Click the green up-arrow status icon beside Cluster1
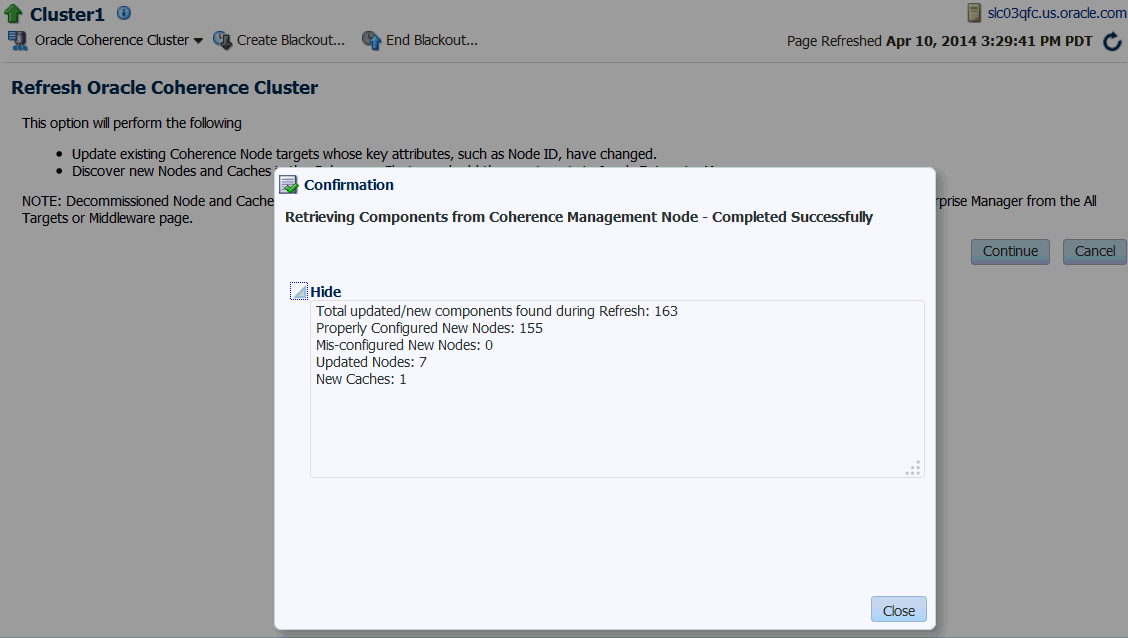The image size is (1128, 638). click(13, 13)
